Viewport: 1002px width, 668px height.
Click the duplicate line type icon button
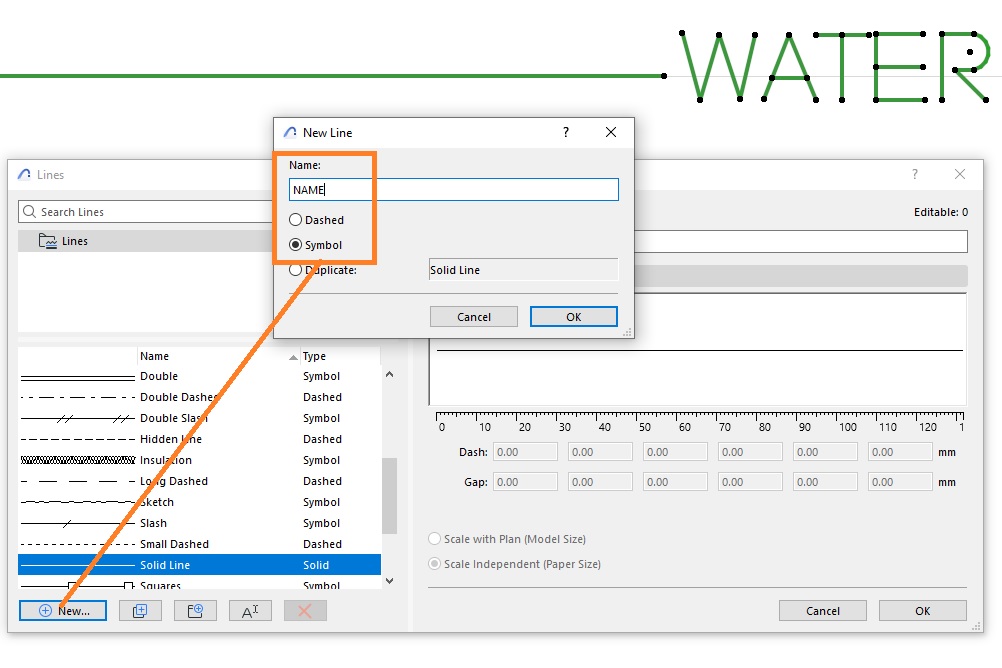point(140,610)
